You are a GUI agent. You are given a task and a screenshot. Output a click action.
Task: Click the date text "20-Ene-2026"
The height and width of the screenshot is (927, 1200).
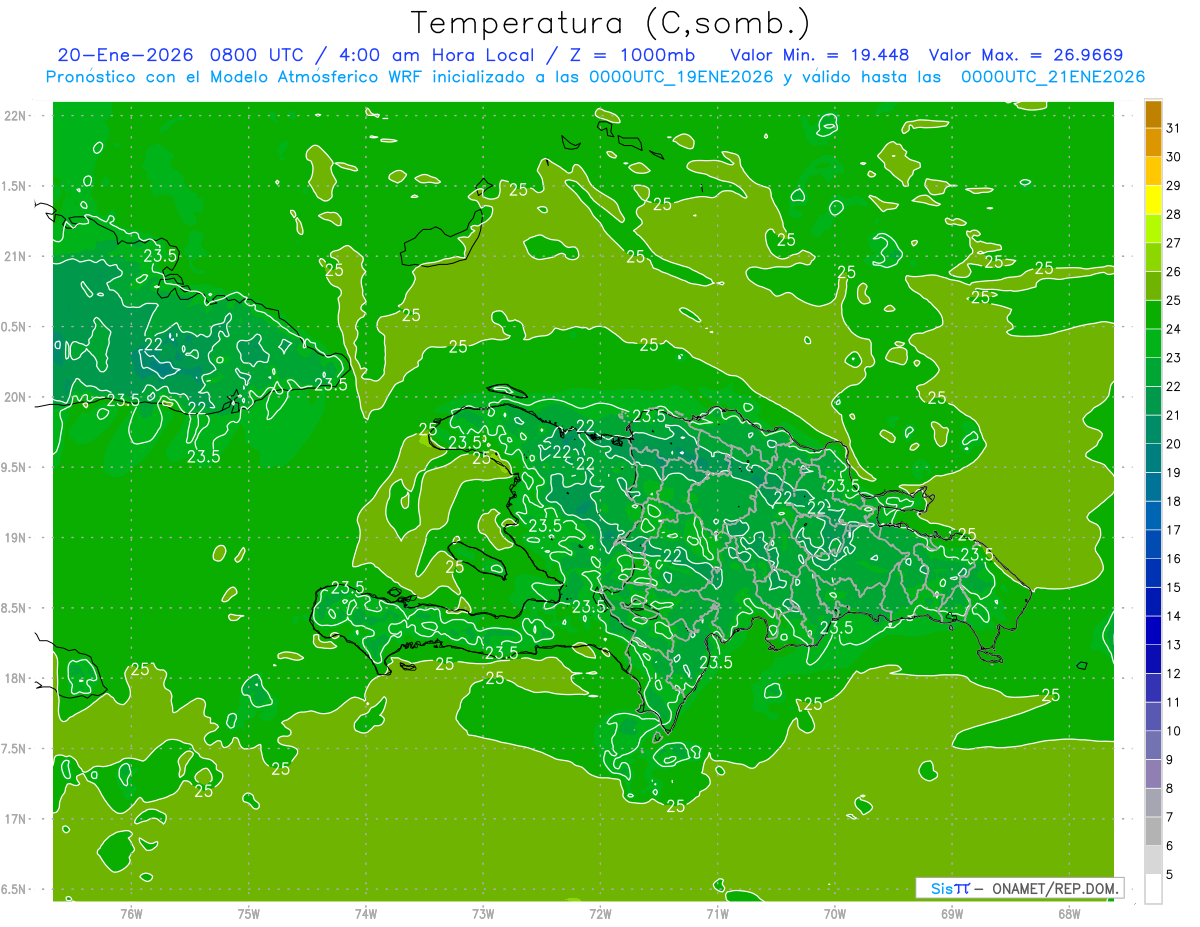click(x=126, y=55)
